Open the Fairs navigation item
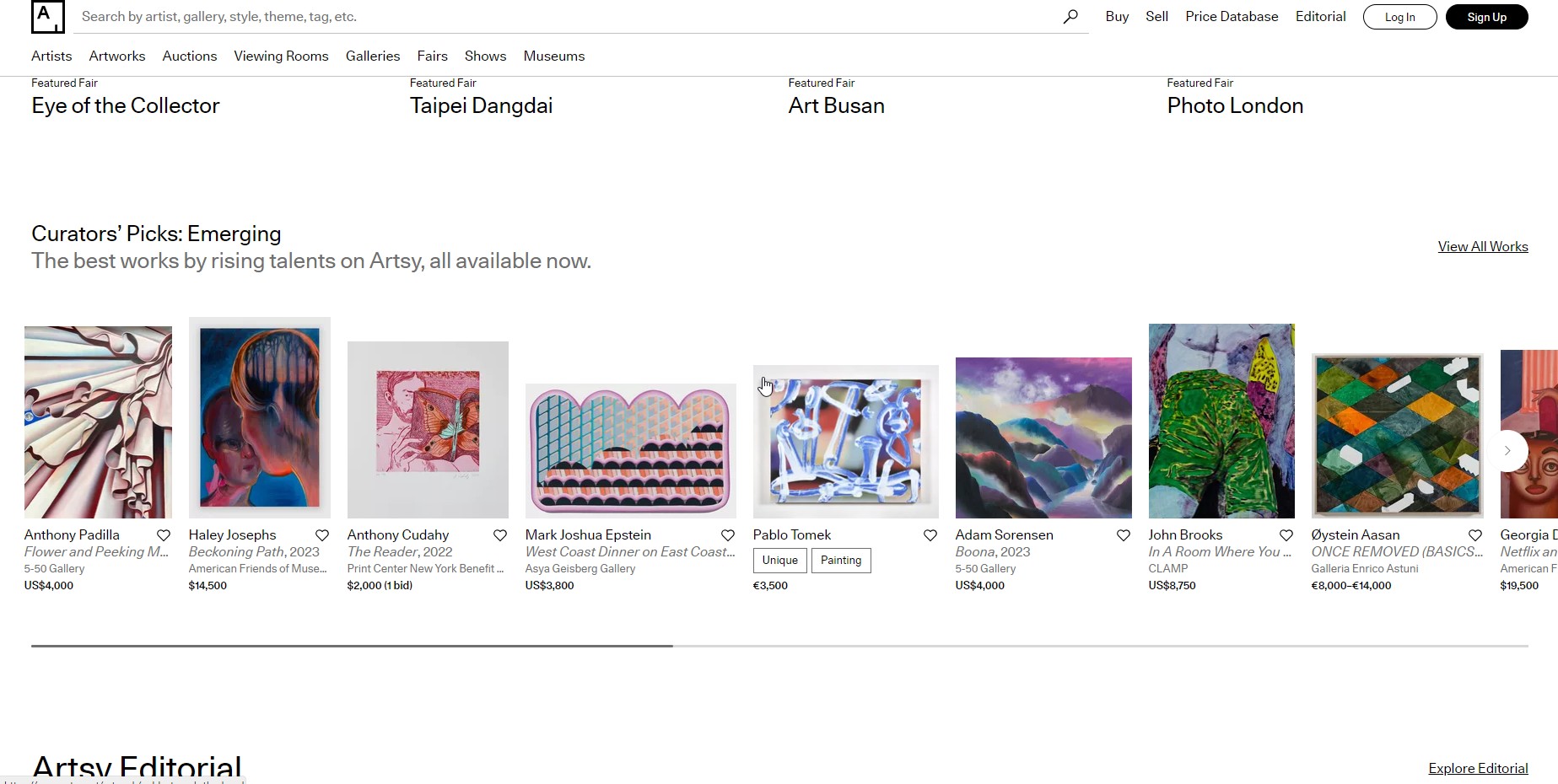 point(432,56)
